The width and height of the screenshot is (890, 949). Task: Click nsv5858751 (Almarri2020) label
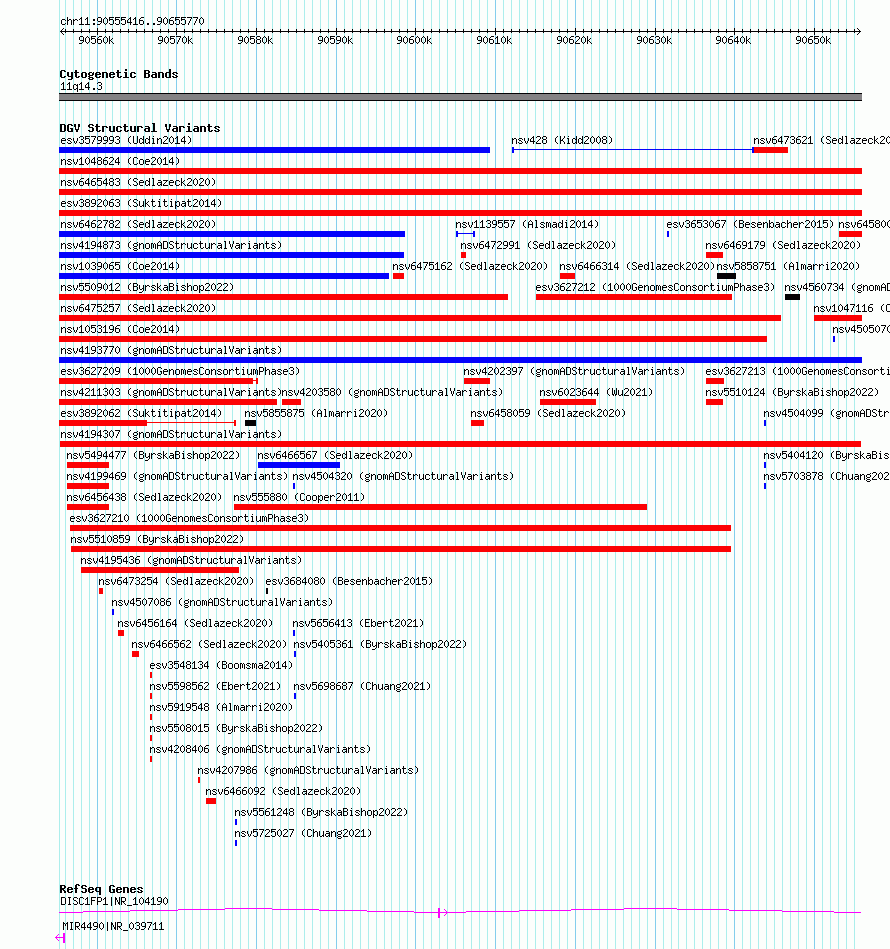click(x=788, y=266)
